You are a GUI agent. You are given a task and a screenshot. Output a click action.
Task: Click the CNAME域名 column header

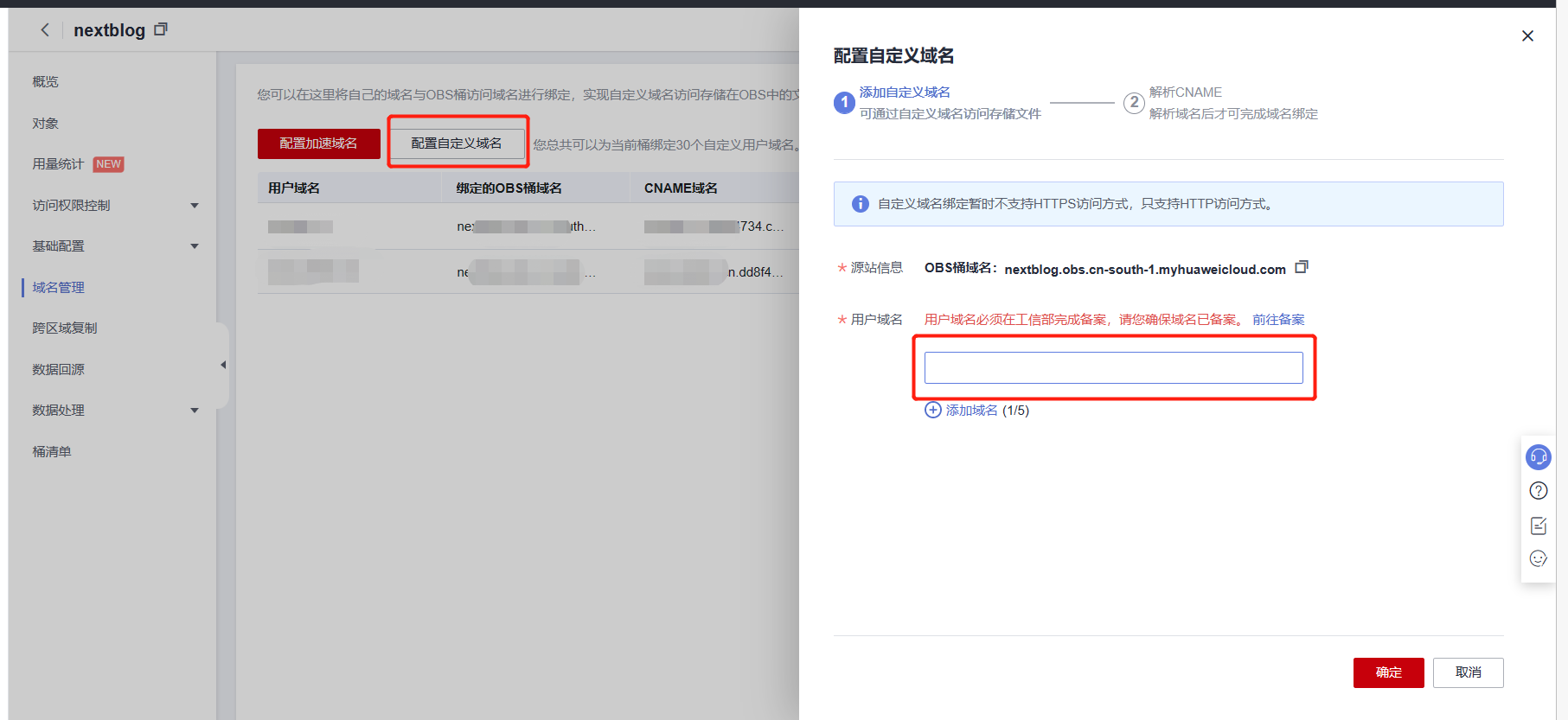pos(681,188)
